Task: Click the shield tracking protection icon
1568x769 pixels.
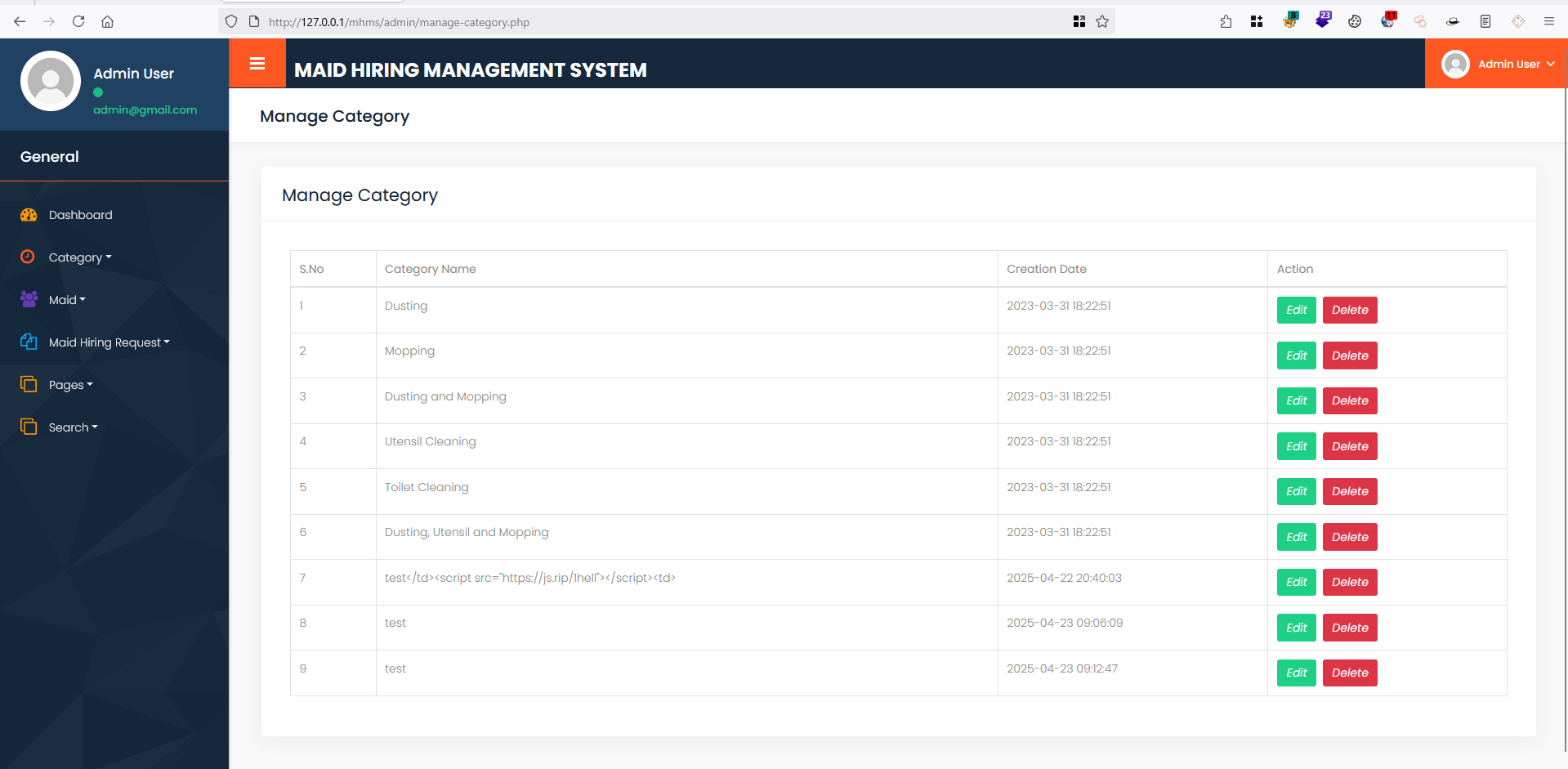Action: (231, 21)
